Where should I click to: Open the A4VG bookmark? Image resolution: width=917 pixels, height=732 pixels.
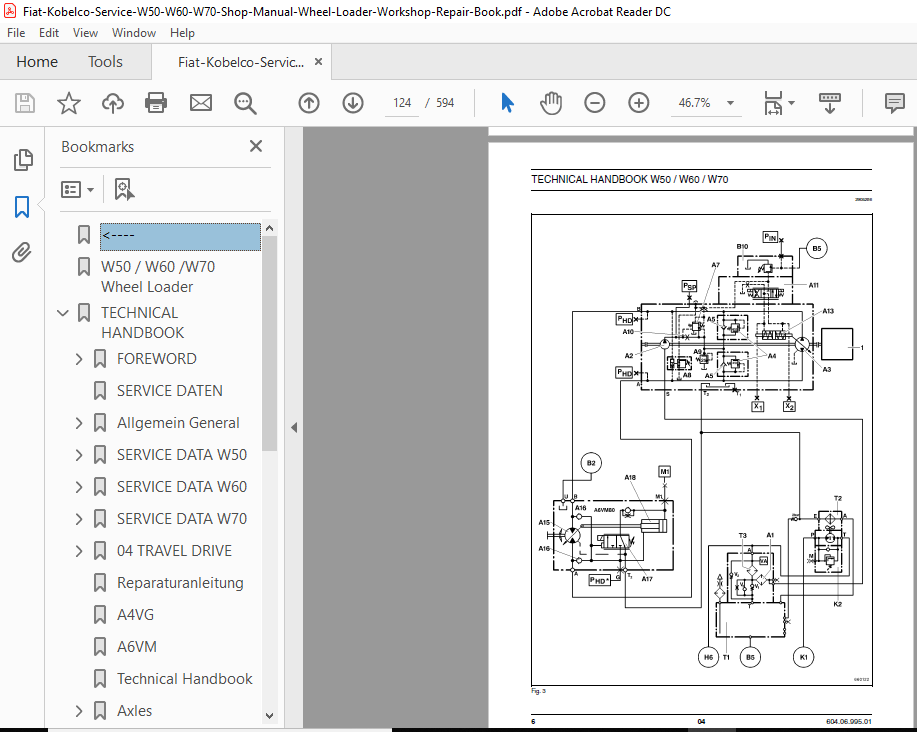pyautogui.click(x=135, y=615)
